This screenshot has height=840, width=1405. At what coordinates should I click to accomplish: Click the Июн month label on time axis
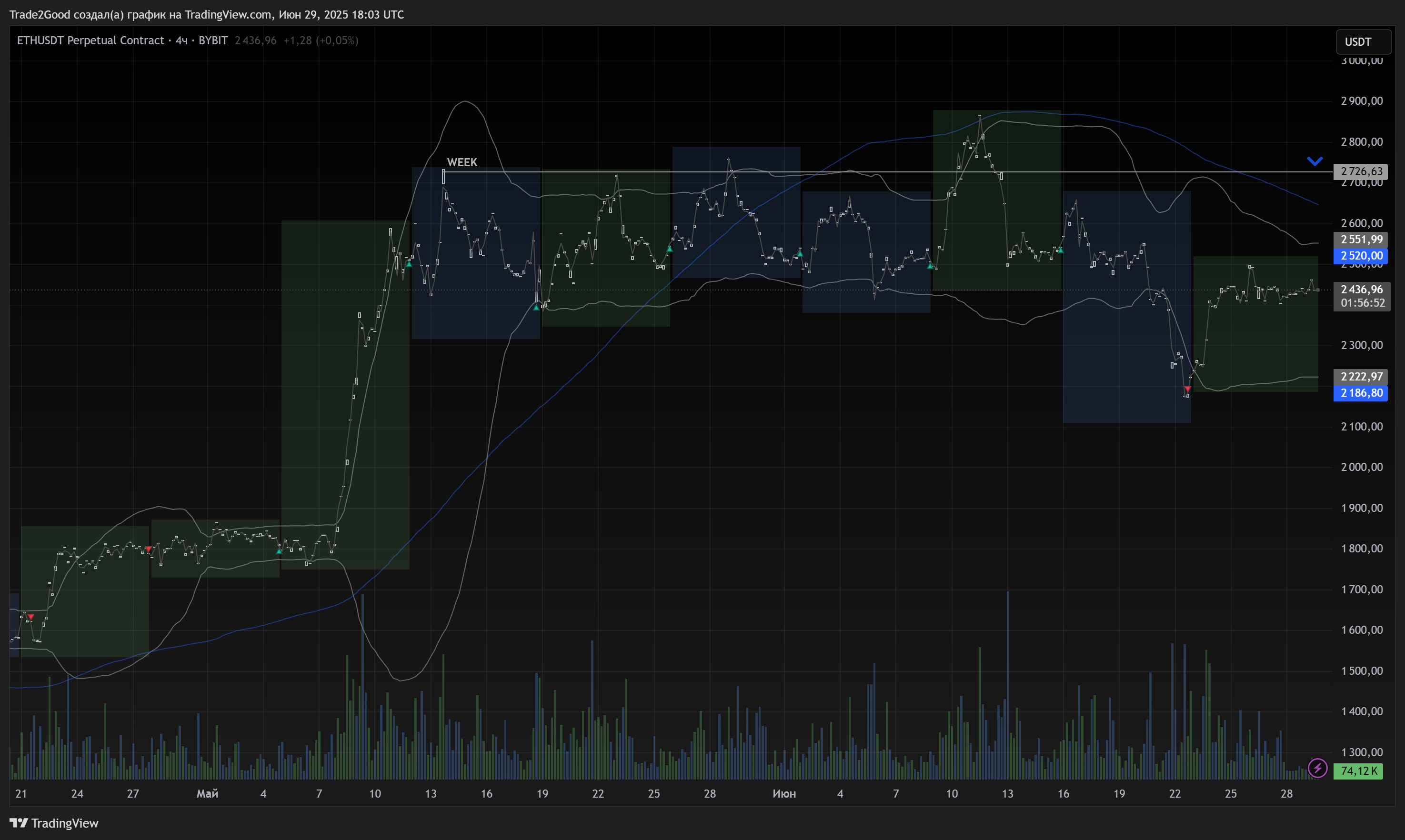[784, 794]
